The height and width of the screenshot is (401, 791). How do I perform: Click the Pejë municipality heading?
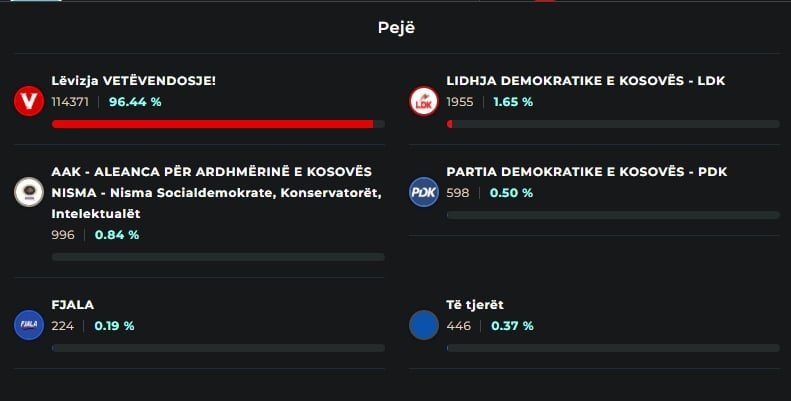[396, 27]
